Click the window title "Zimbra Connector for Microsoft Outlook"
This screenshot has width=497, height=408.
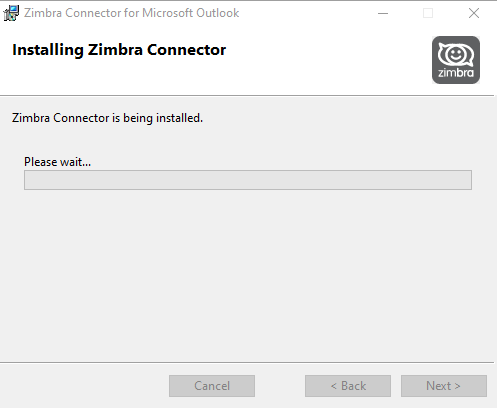tap(132, 13)
